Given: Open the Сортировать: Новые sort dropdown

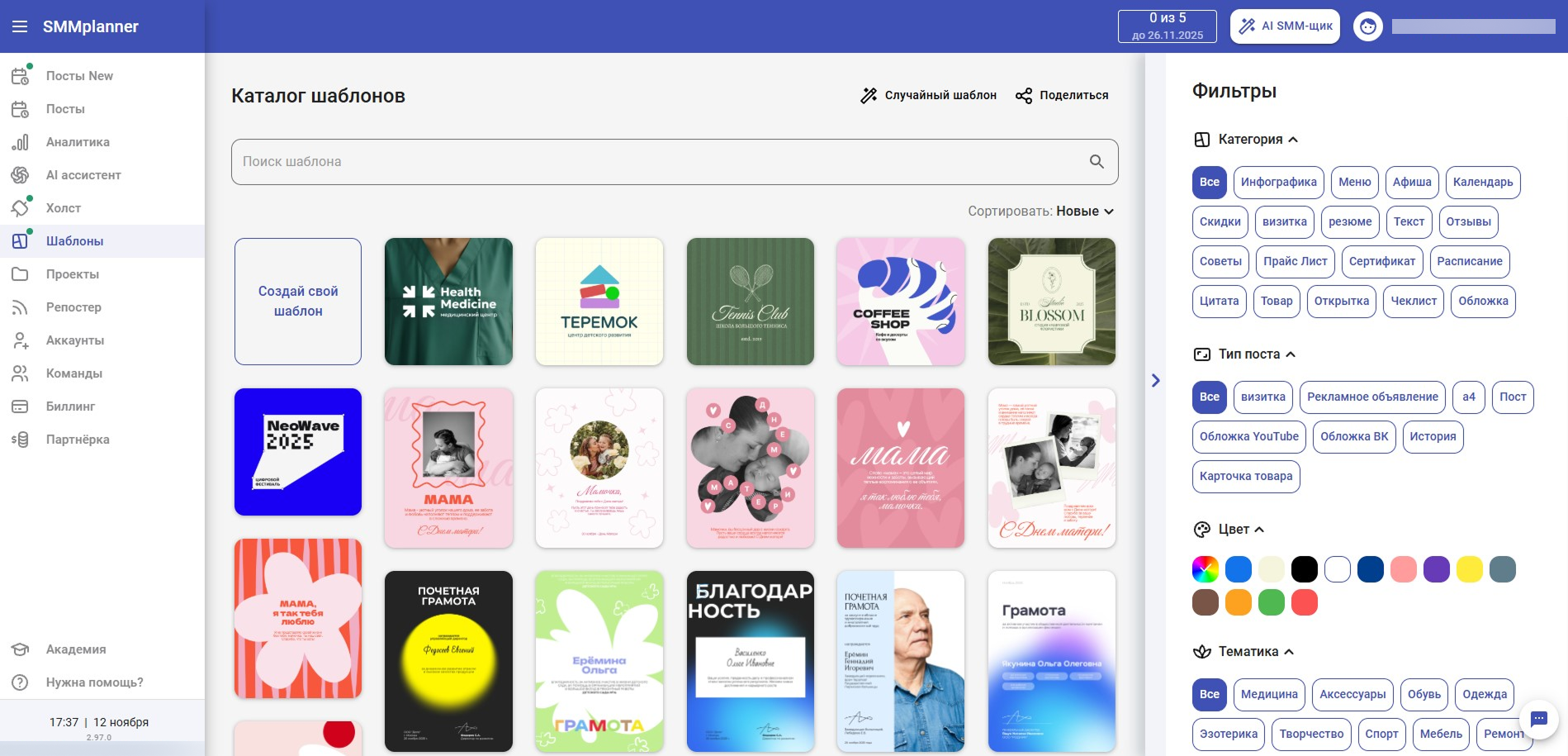Looking at the screenshot, I should [x=1041, y=212].
